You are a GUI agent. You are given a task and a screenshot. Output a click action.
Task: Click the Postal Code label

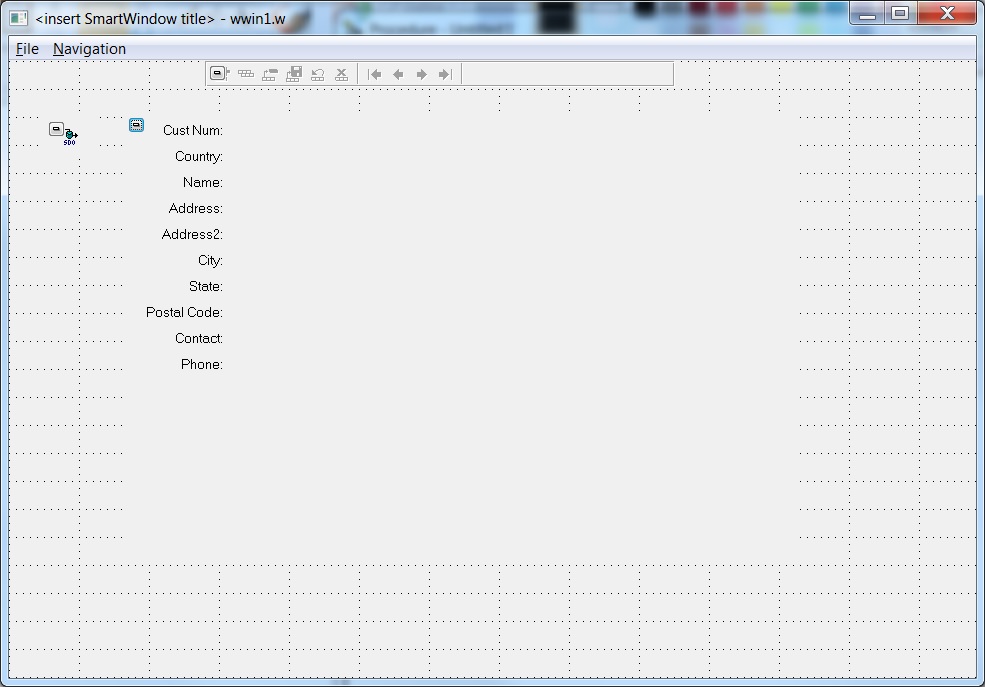click(184, 312)
